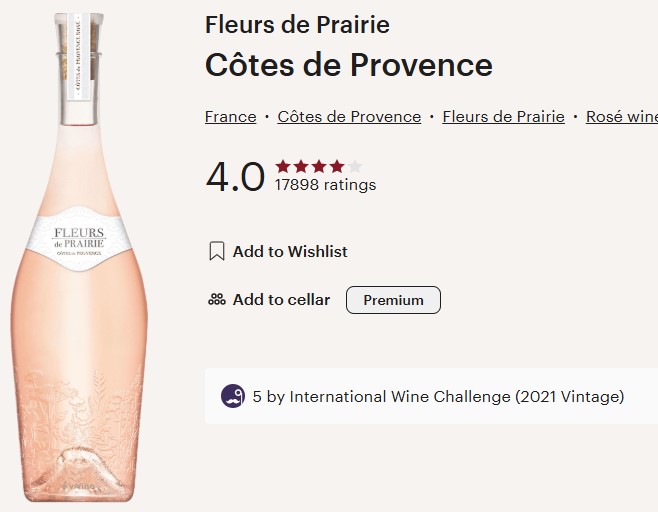Click the Add to cellar text
Screen dimensions: 658x512
click(x=281, y=300)
